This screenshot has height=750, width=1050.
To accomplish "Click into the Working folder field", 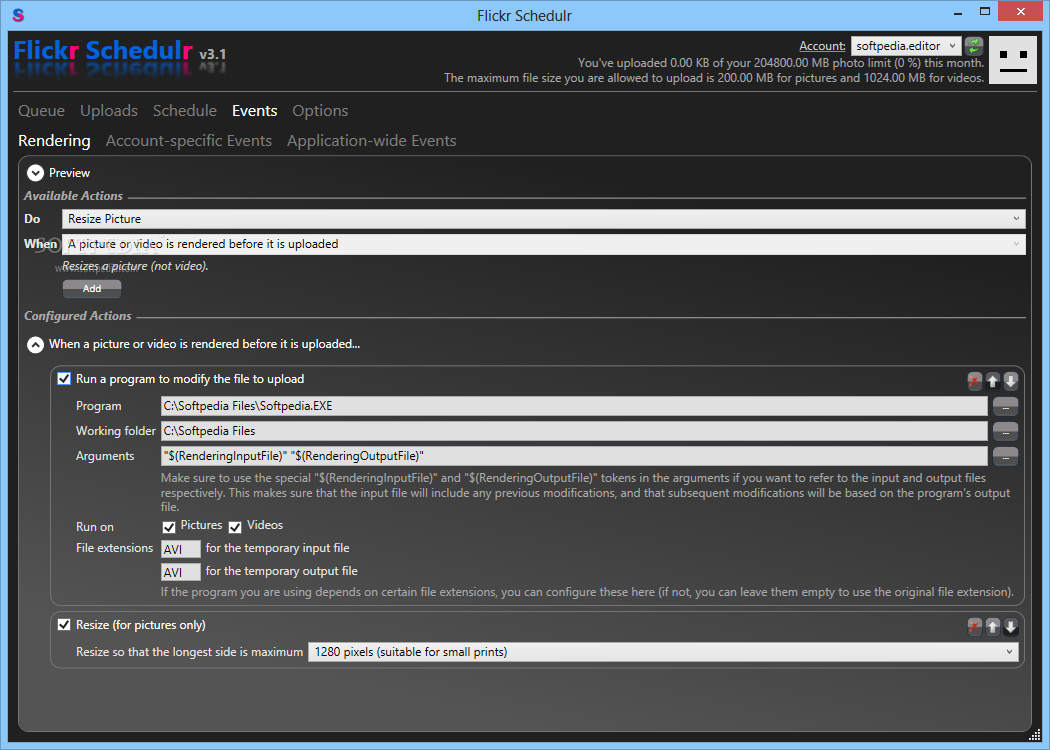I will coord(574,431).
